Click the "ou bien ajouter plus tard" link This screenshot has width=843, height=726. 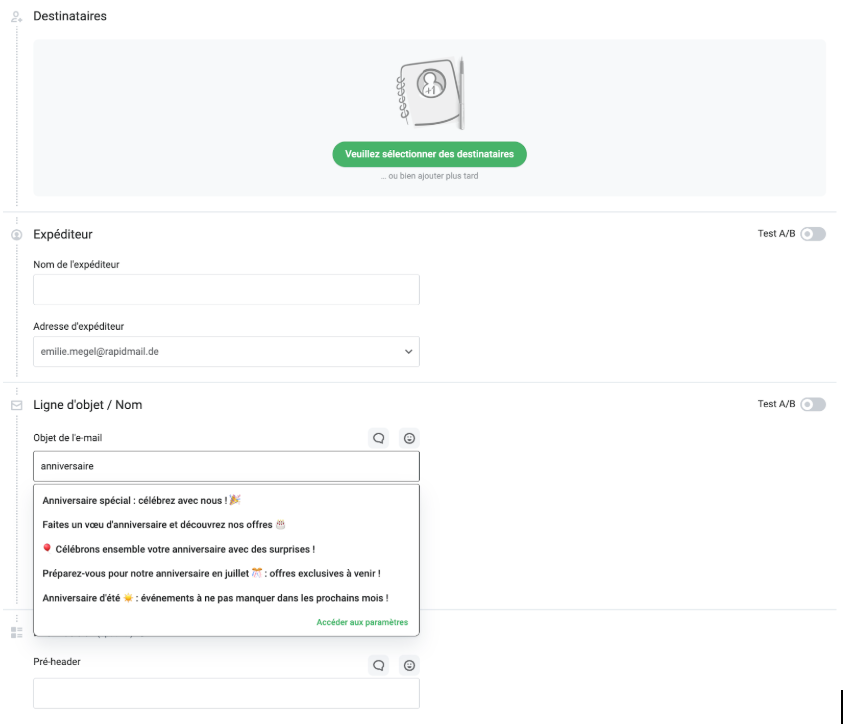[429, 177]
